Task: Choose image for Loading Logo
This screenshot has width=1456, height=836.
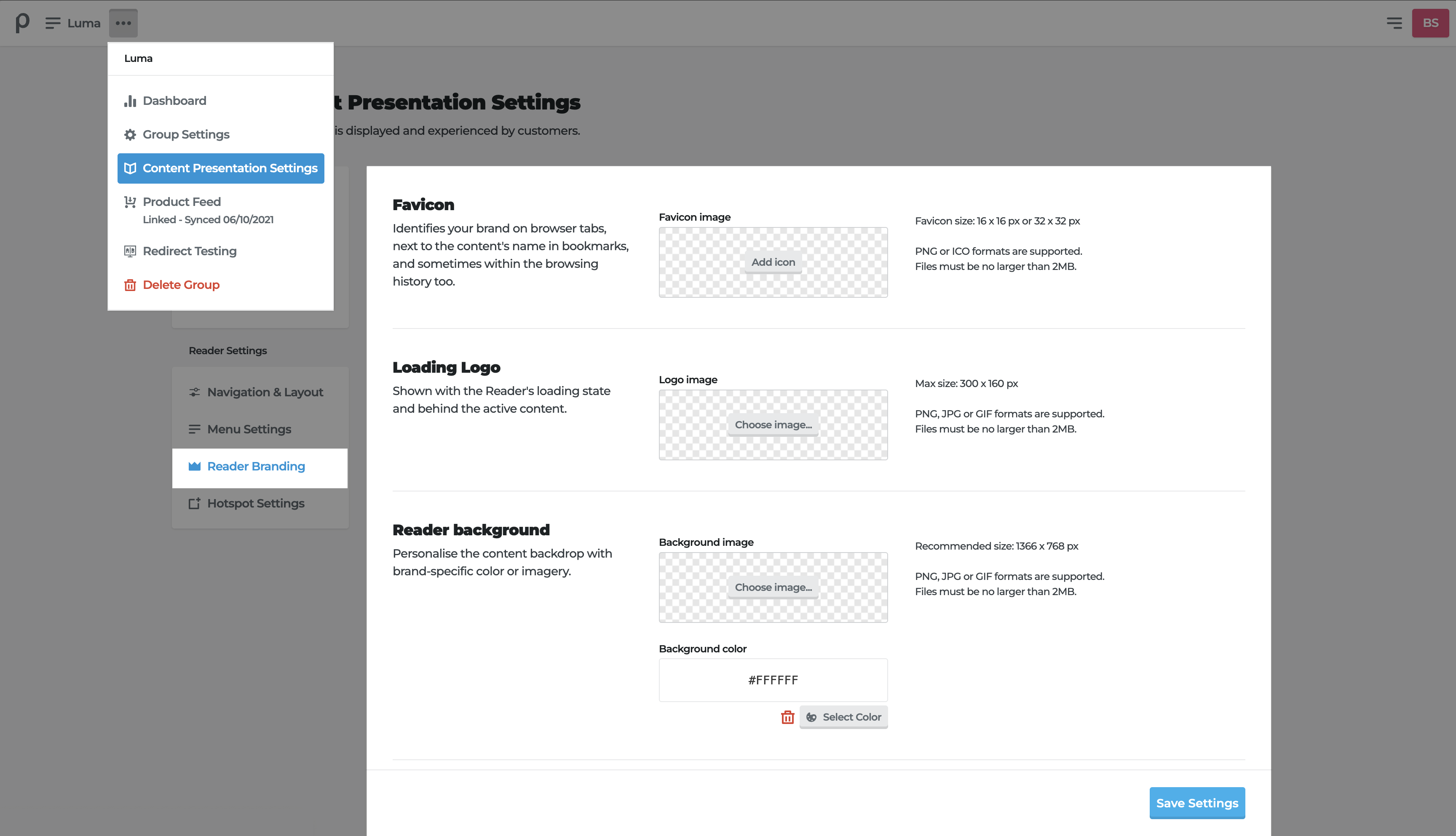Action: pyautogui.click(x=773, y=425)
